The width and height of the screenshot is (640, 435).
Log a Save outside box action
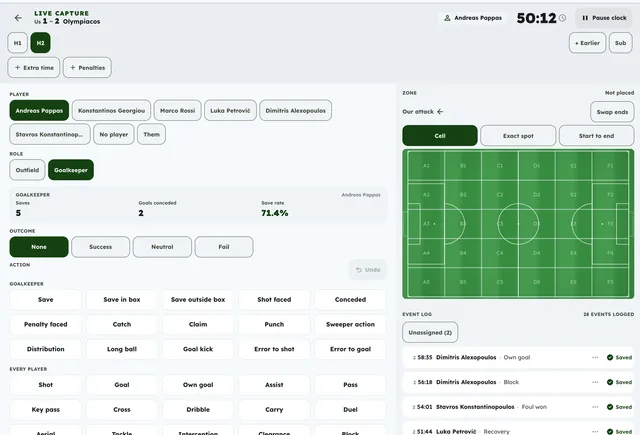tap(198, 300)
